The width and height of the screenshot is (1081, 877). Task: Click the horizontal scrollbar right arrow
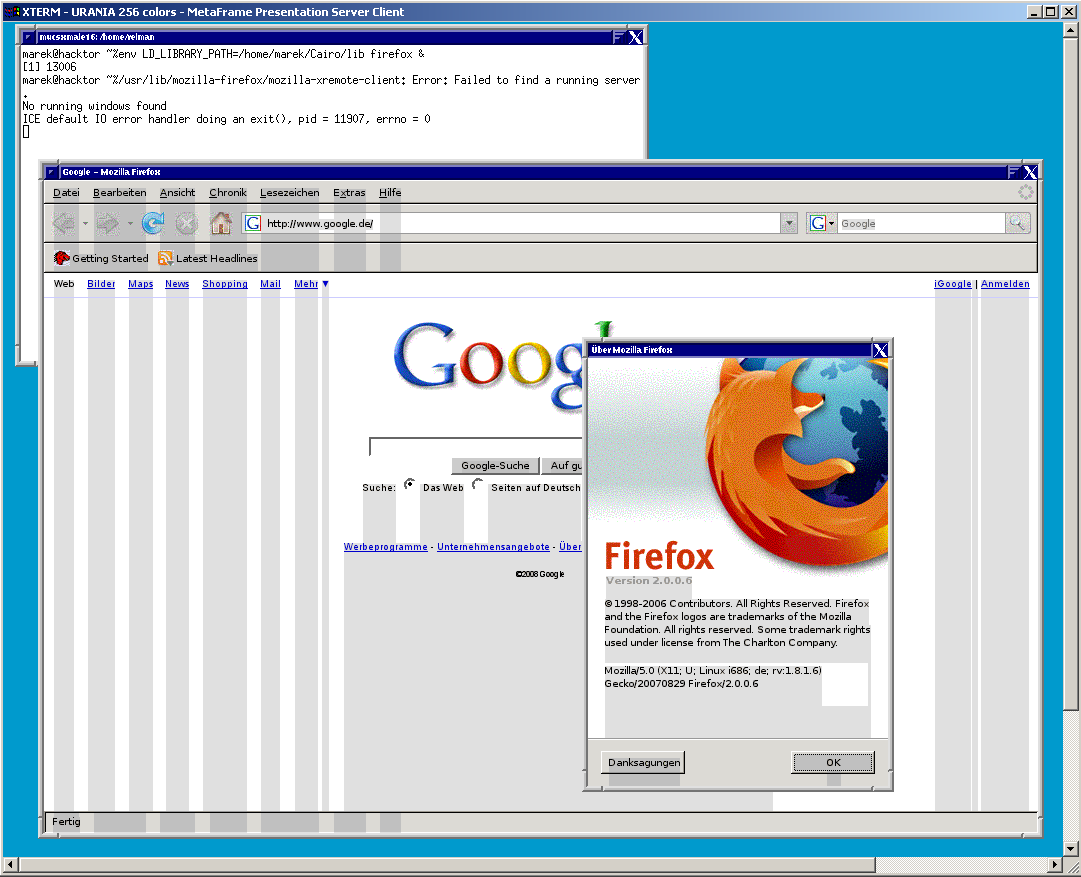[x=1055, y=864]
